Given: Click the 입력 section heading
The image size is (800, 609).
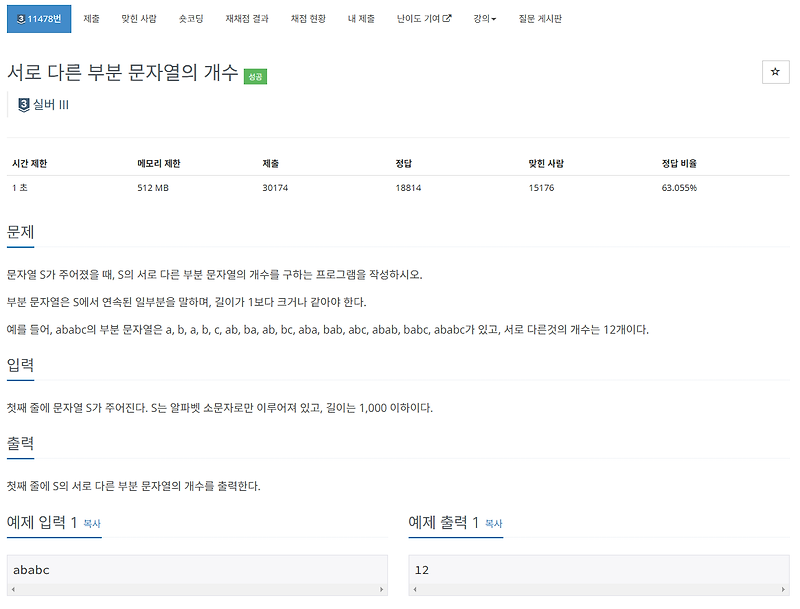Looking at the screenshot, I should 20,365.
